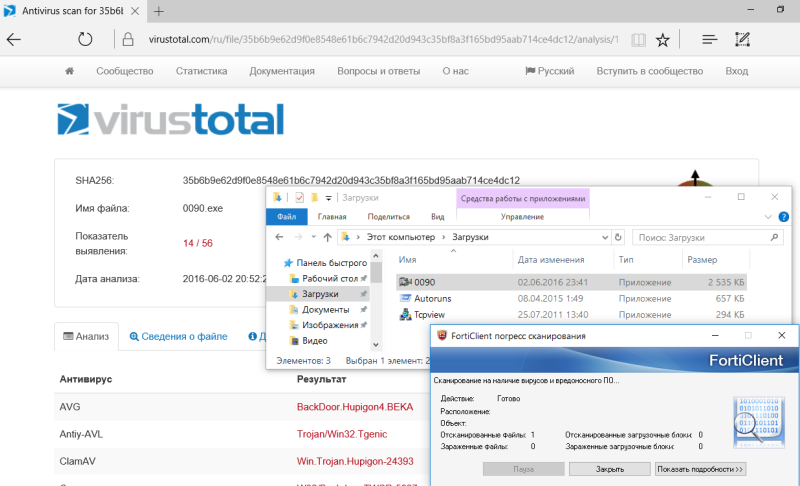Expand the Explorer ribbon chevron
800x486 pixels.
click(768, 217)
